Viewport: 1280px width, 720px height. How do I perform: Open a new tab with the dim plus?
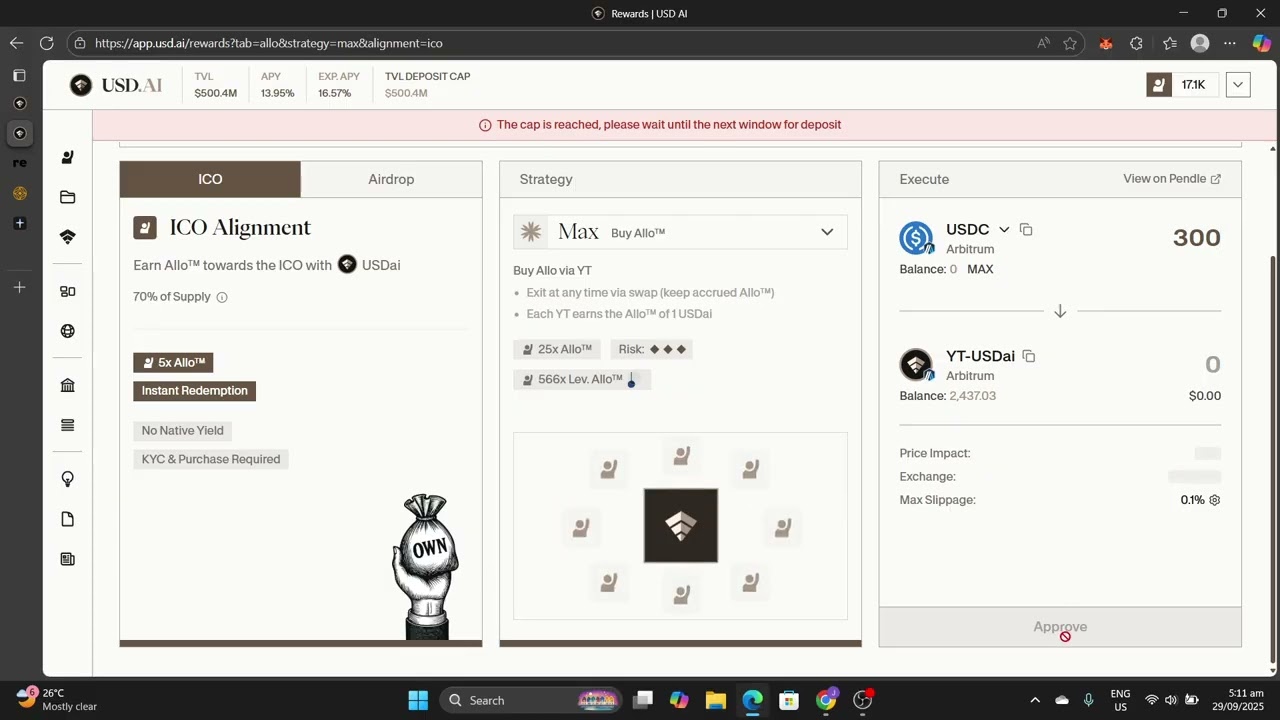(x=19, y=287)
